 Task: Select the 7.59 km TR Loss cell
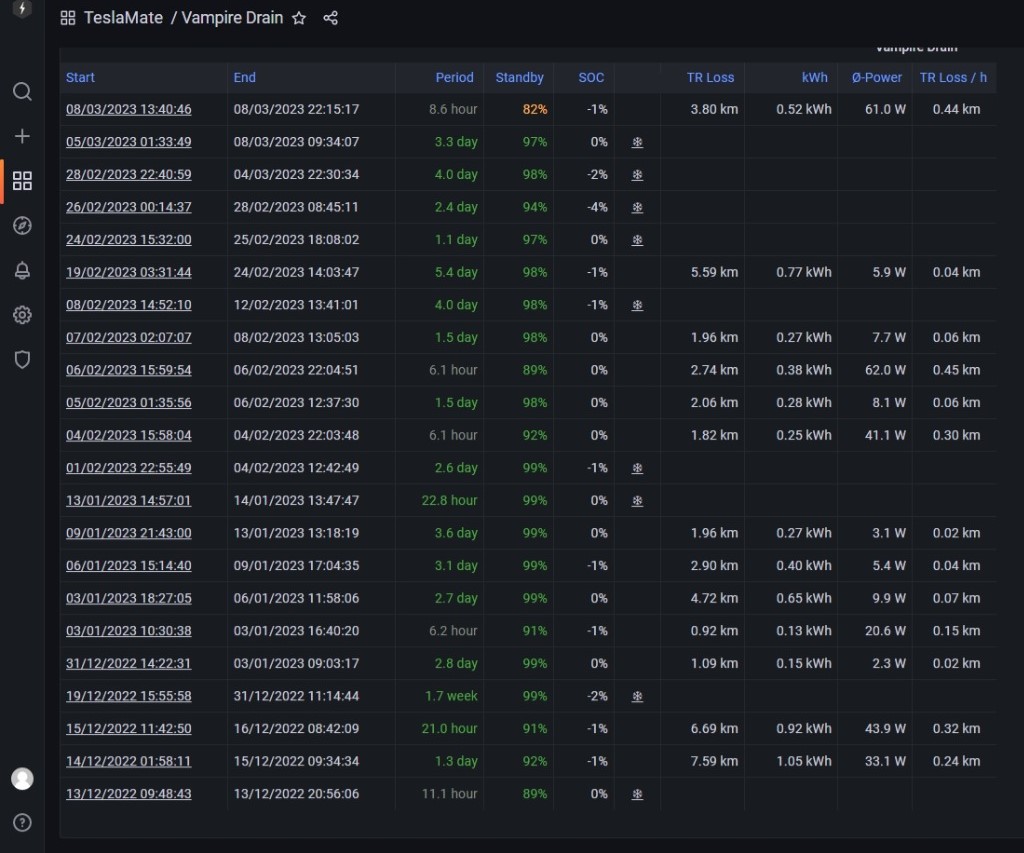pos(714,762)
